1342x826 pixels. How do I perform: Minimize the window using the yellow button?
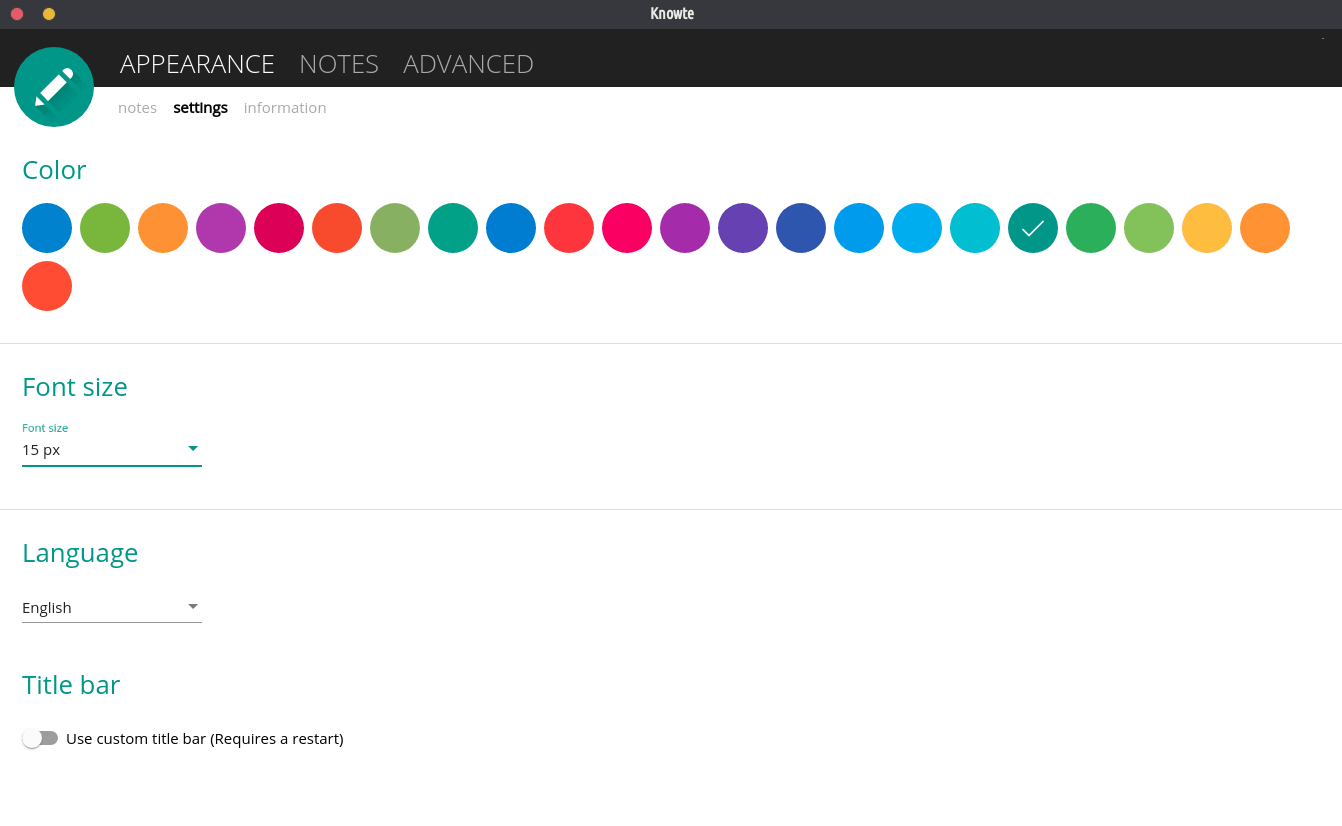pos(49,14)
